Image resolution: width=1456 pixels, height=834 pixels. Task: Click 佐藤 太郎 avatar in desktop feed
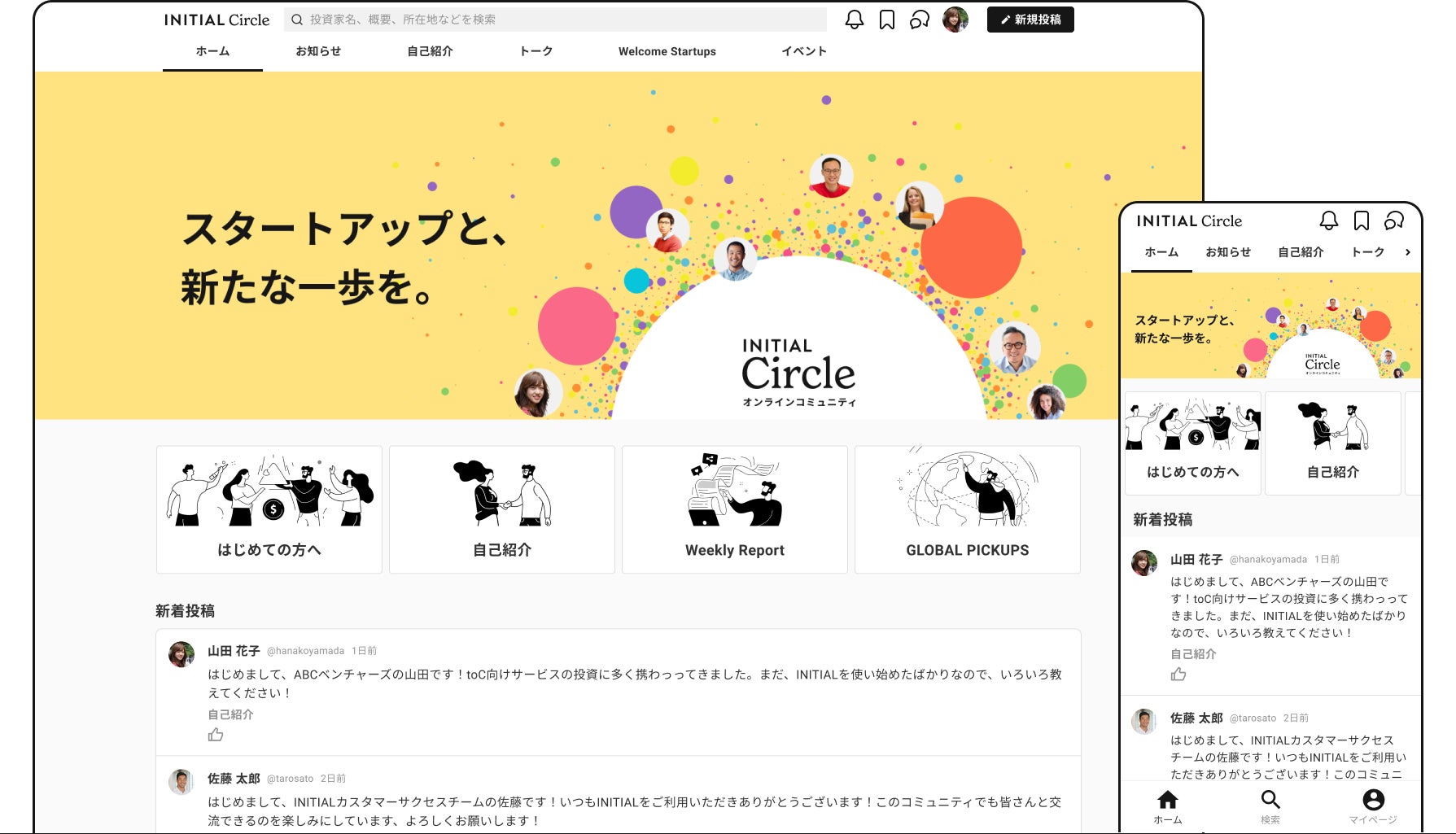tap(181, 782)
